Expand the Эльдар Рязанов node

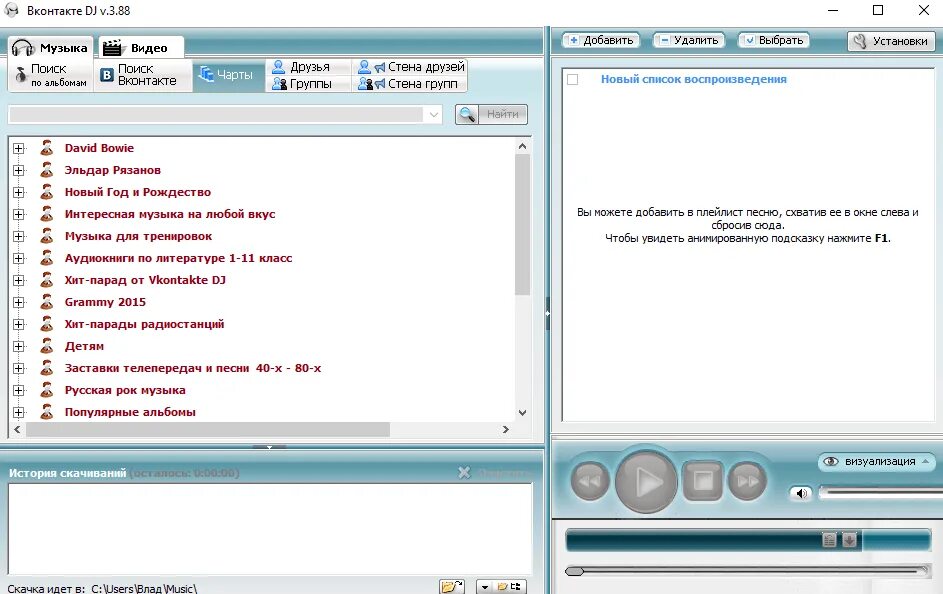[x=19, y=171]
